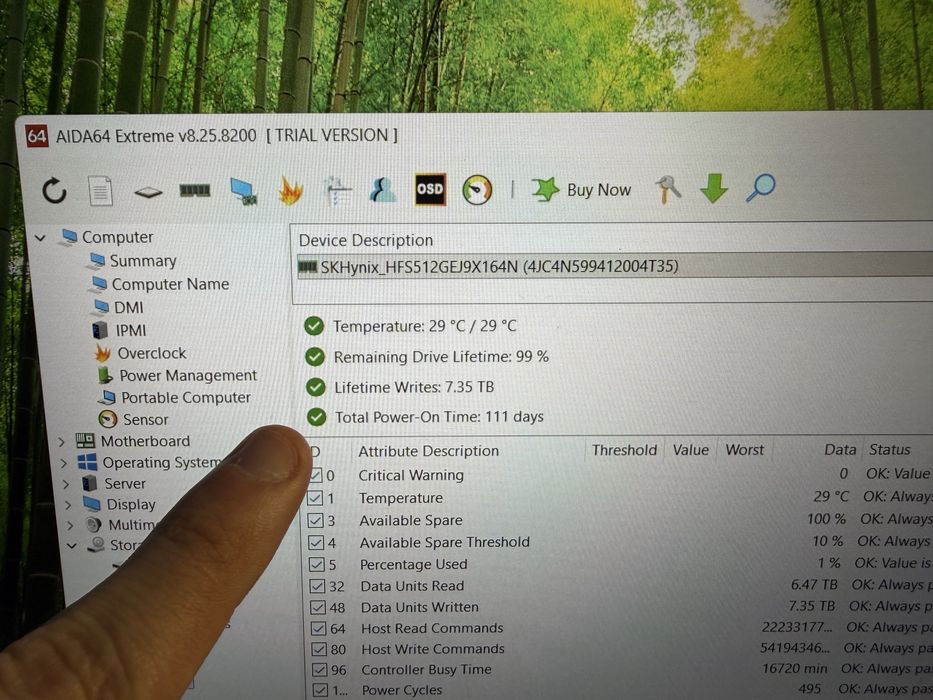Toggle the Percentage Used checkbox
The width and height of the screenshot is (933, 700).
[317, 564]
